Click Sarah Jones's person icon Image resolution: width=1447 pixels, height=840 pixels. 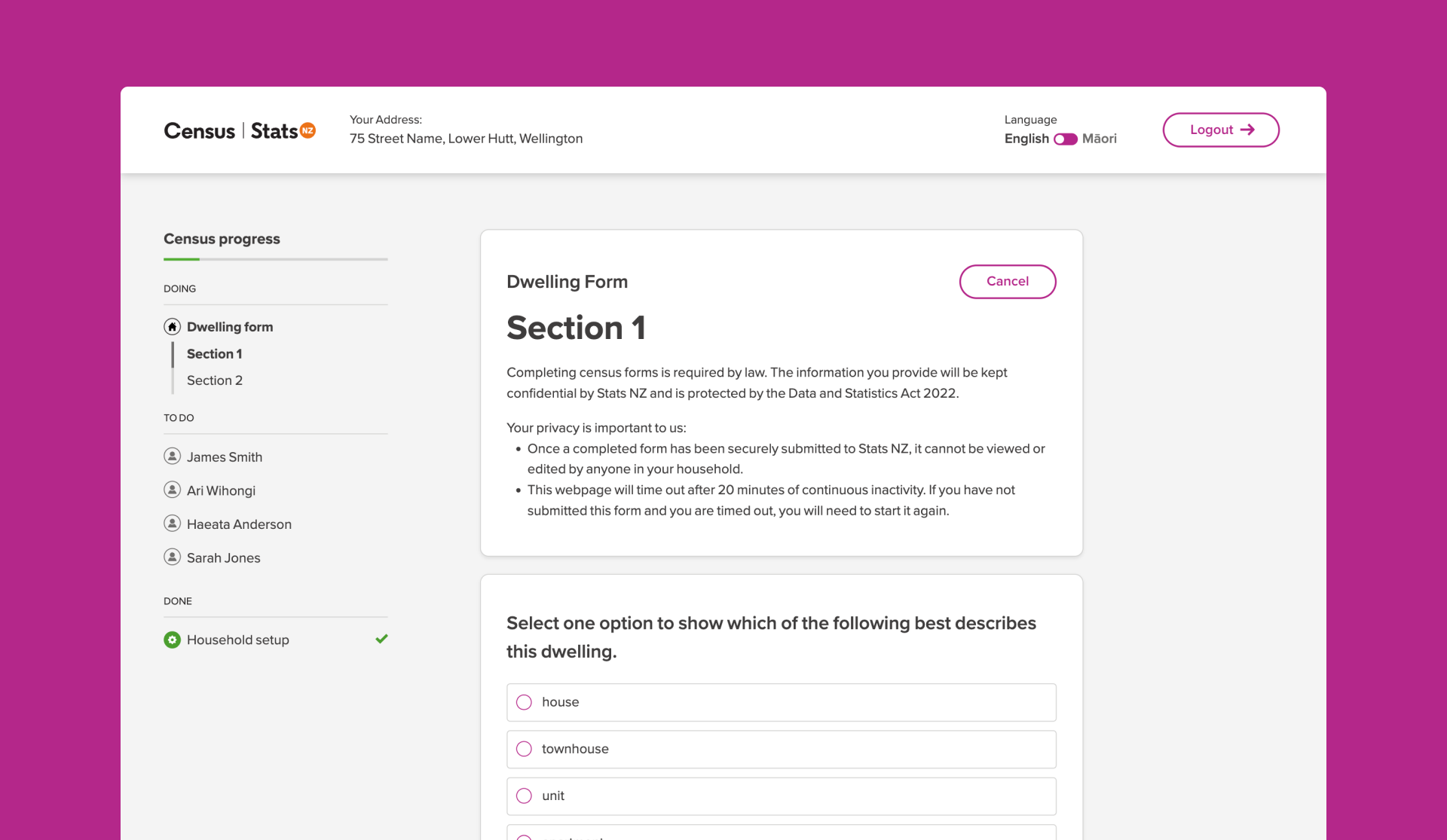pyautogui.click(x=172, y=557)
